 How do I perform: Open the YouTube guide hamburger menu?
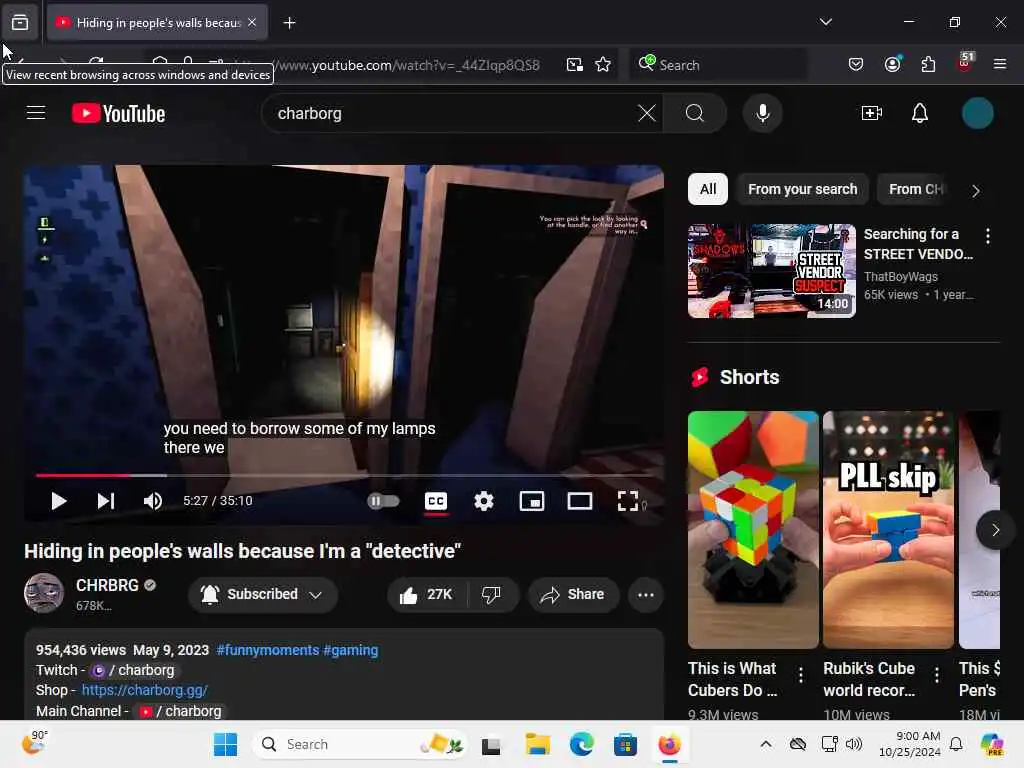[36, 113]
